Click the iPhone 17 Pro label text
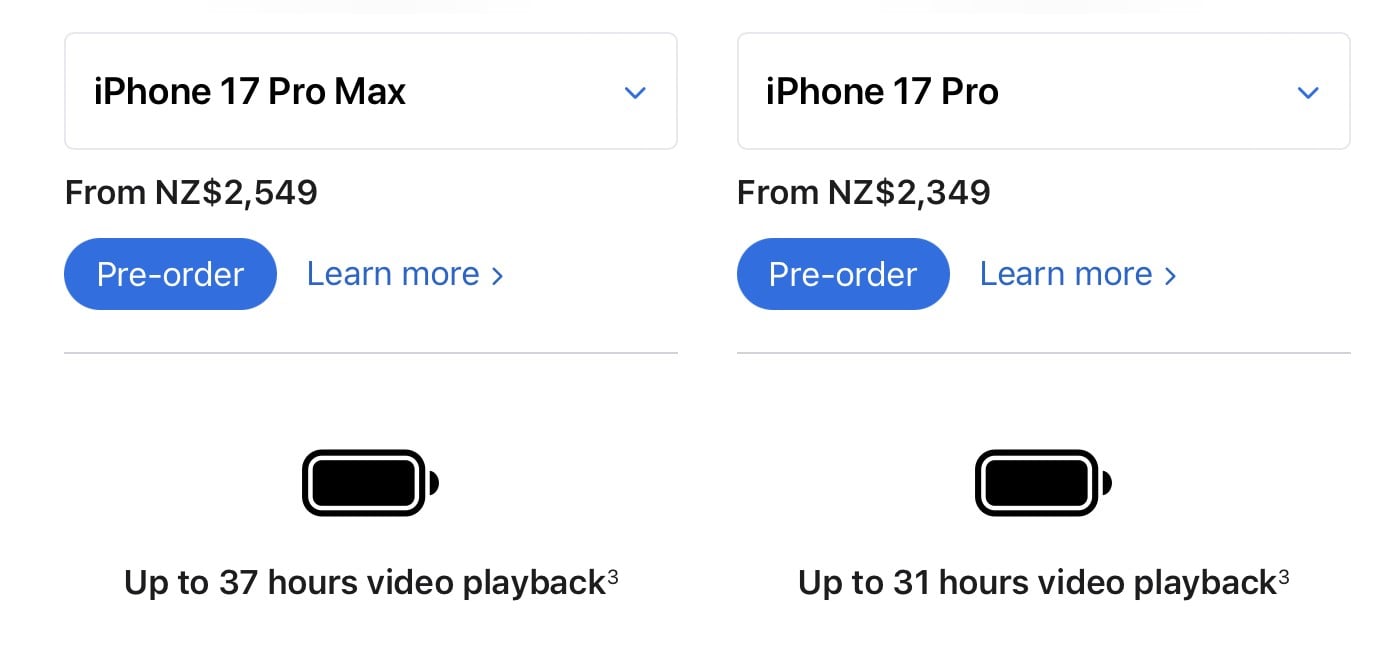Viewport: 1394px width, 646px height. (882, 92)
